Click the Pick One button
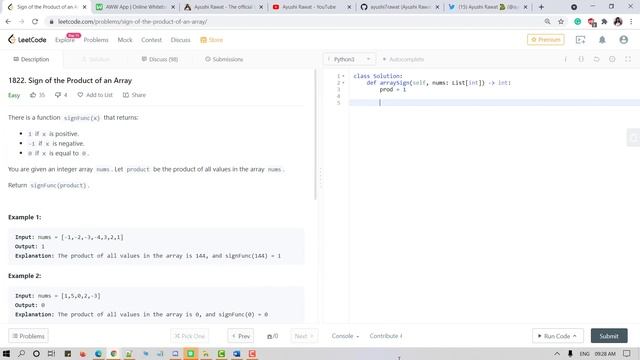The height and width of the screenshot is (360, 640). [189, 336]
